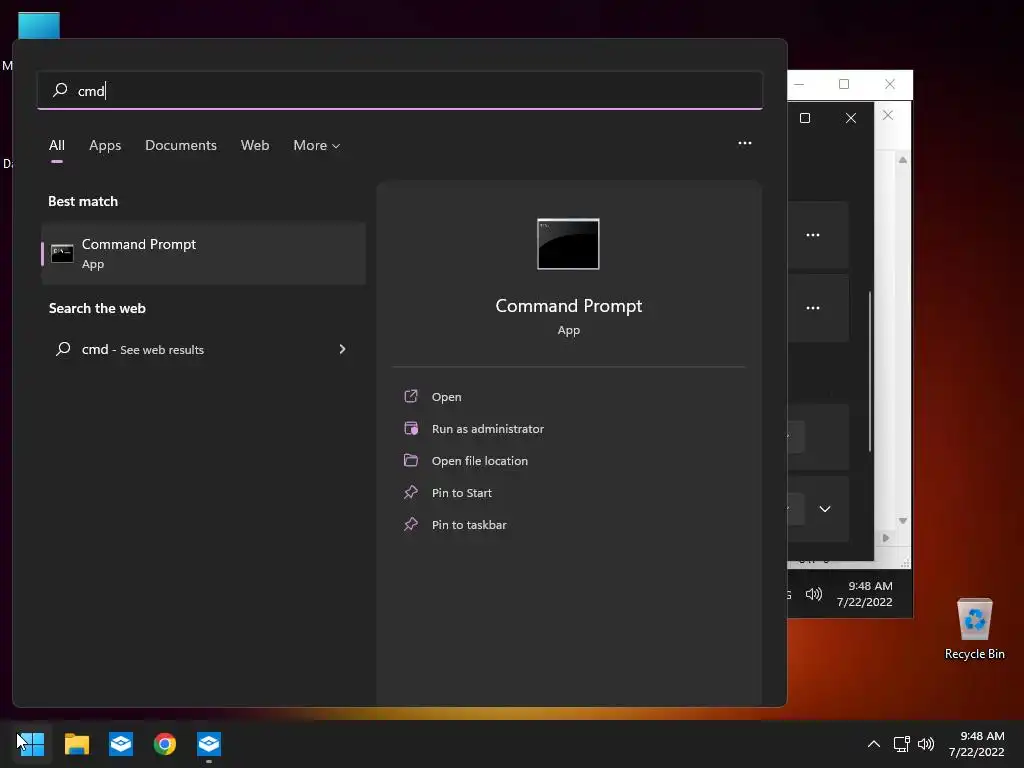This screenshot has width=1024, height=768.
Task: Show hidden system tray icons
Action: point(874,744)
